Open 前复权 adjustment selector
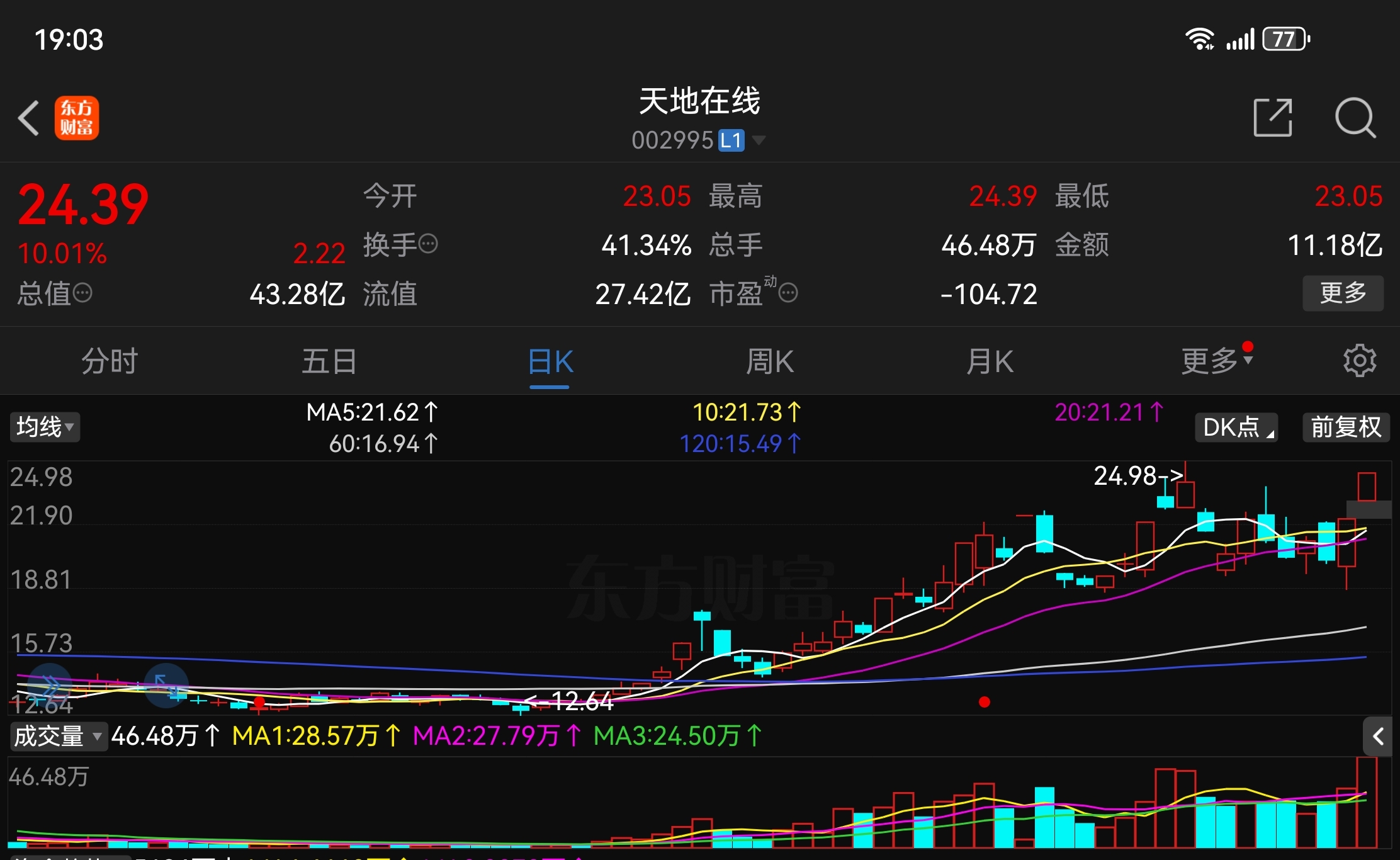 (x=1346, y=427)
